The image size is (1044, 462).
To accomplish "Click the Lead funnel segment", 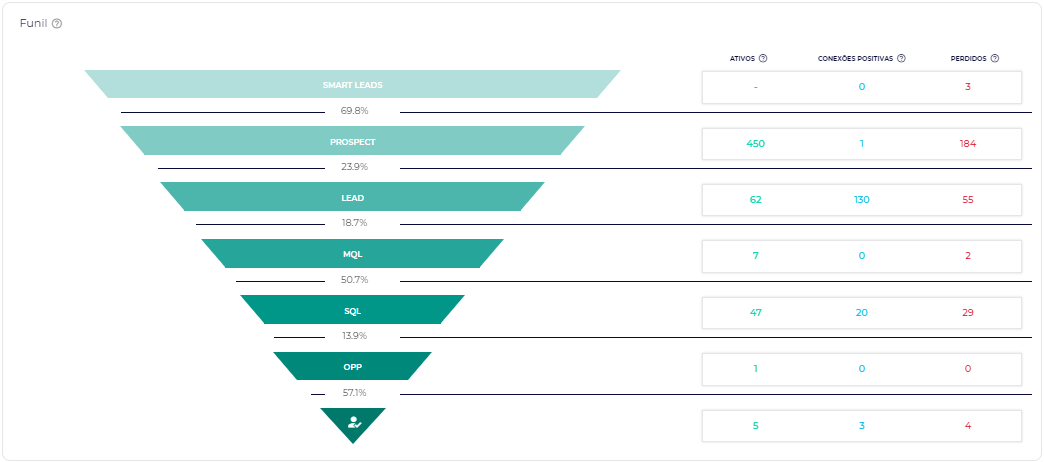I will pyautogui.click(x=352, y=198).
